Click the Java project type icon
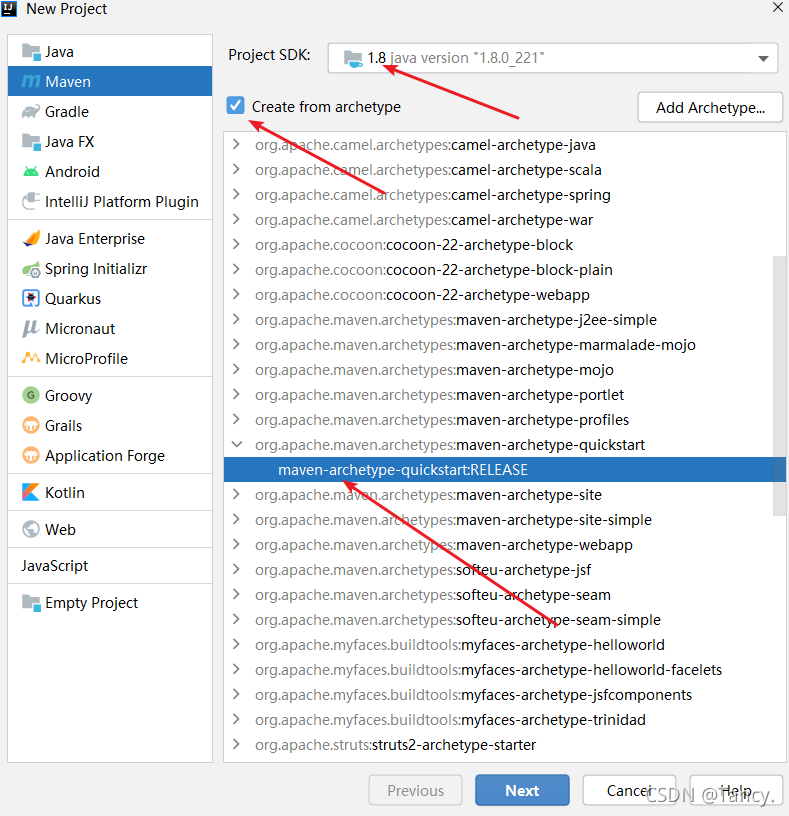The height and width of the screenshot is (816, 789). tap(31, 52)
